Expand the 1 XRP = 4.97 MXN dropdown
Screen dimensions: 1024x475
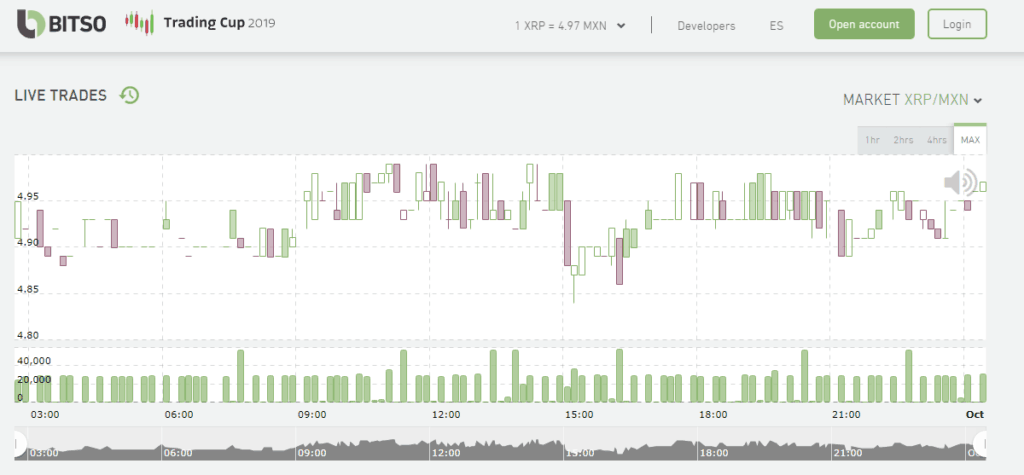[570, 25]
